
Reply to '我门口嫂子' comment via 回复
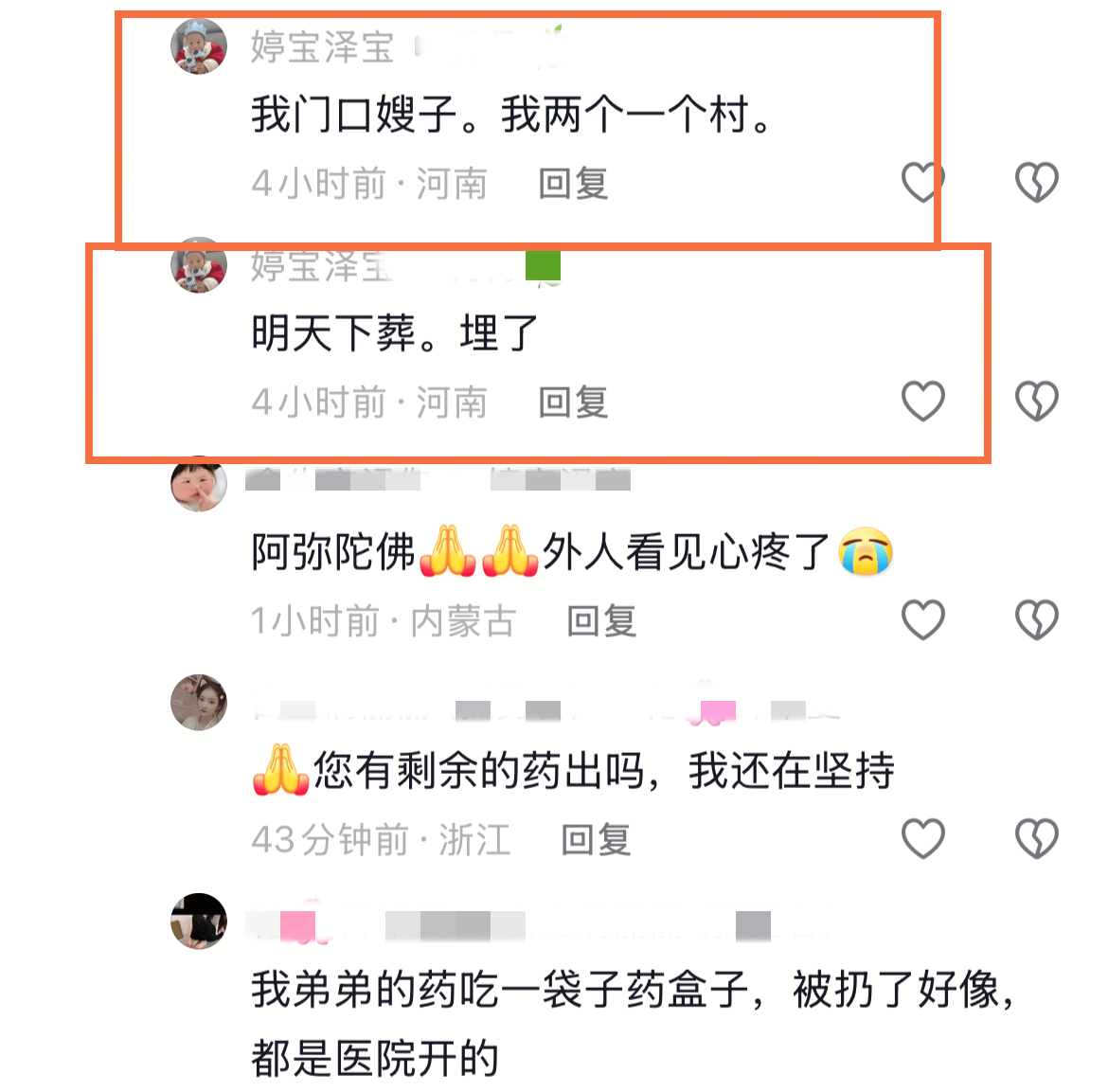pos(573,184)
